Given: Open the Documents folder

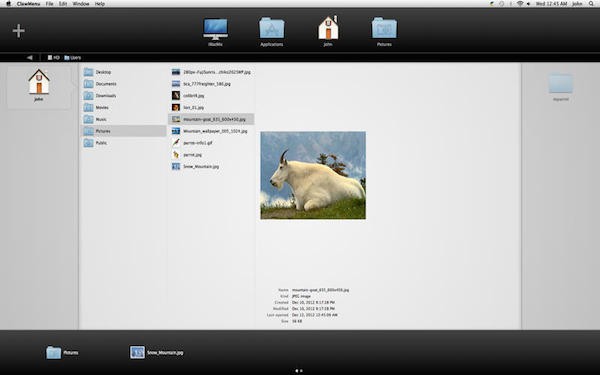Looking at the screenshot, I should click(x=123, y=84).
